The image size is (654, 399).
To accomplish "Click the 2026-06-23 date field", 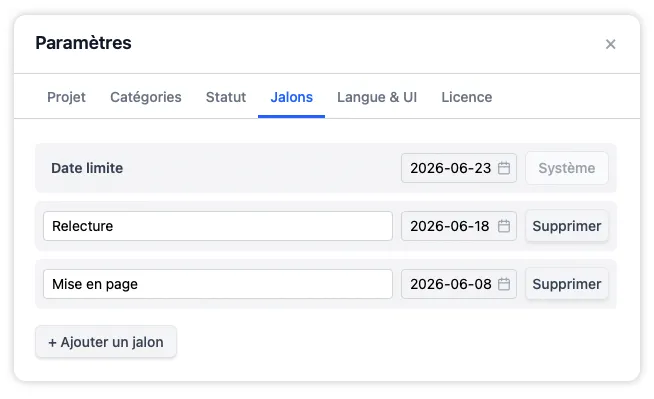I will coord(459,168).
